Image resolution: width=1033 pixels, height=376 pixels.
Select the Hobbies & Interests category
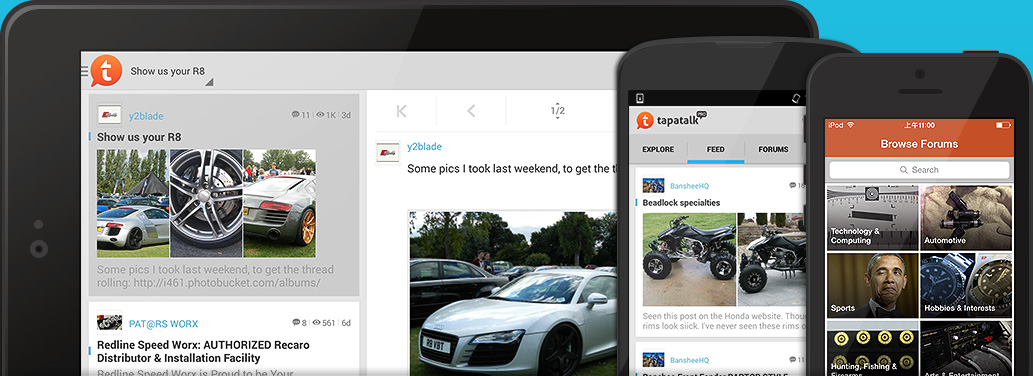tap(966, 285)
